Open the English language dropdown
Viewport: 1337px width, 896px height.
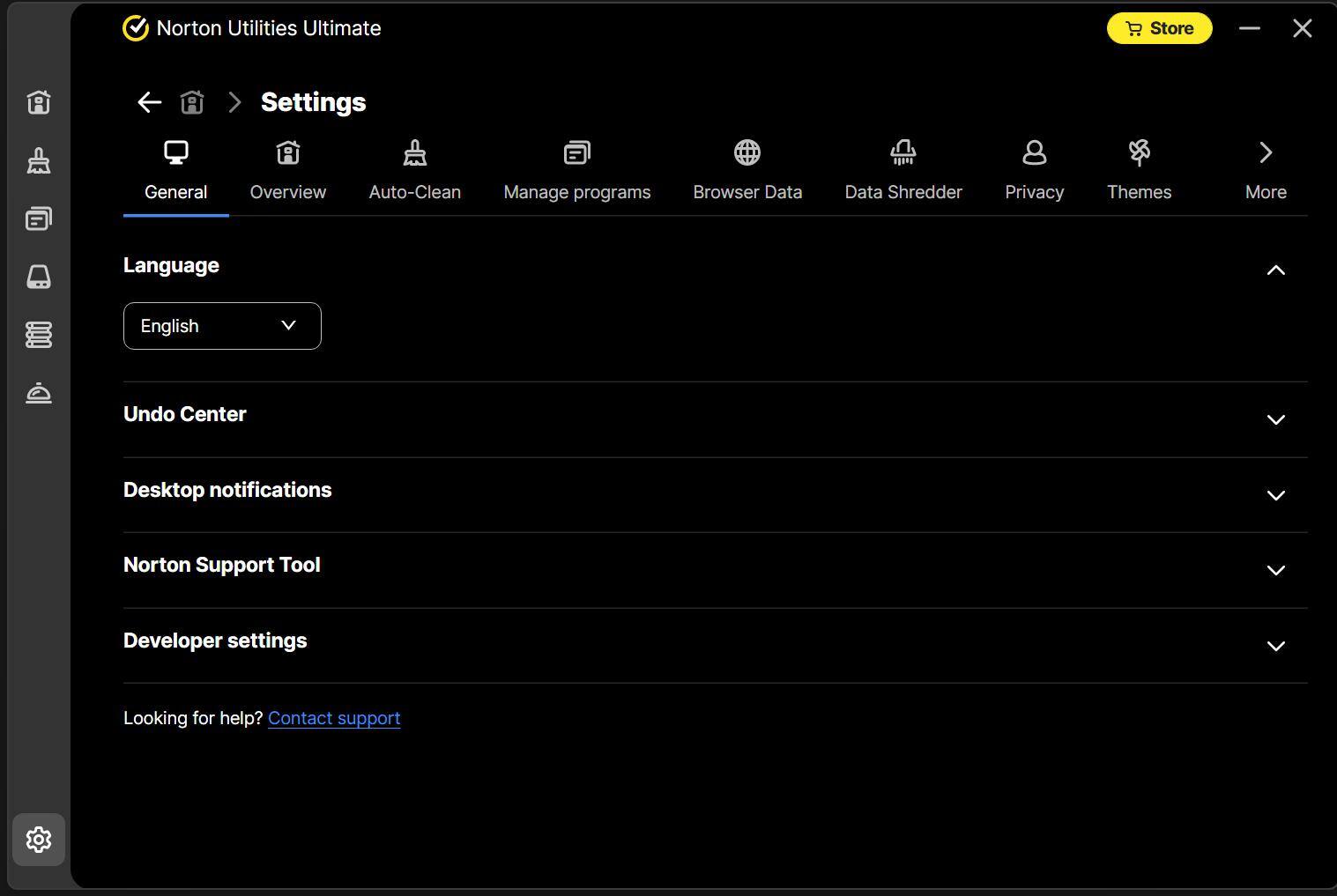coord(222,326)
